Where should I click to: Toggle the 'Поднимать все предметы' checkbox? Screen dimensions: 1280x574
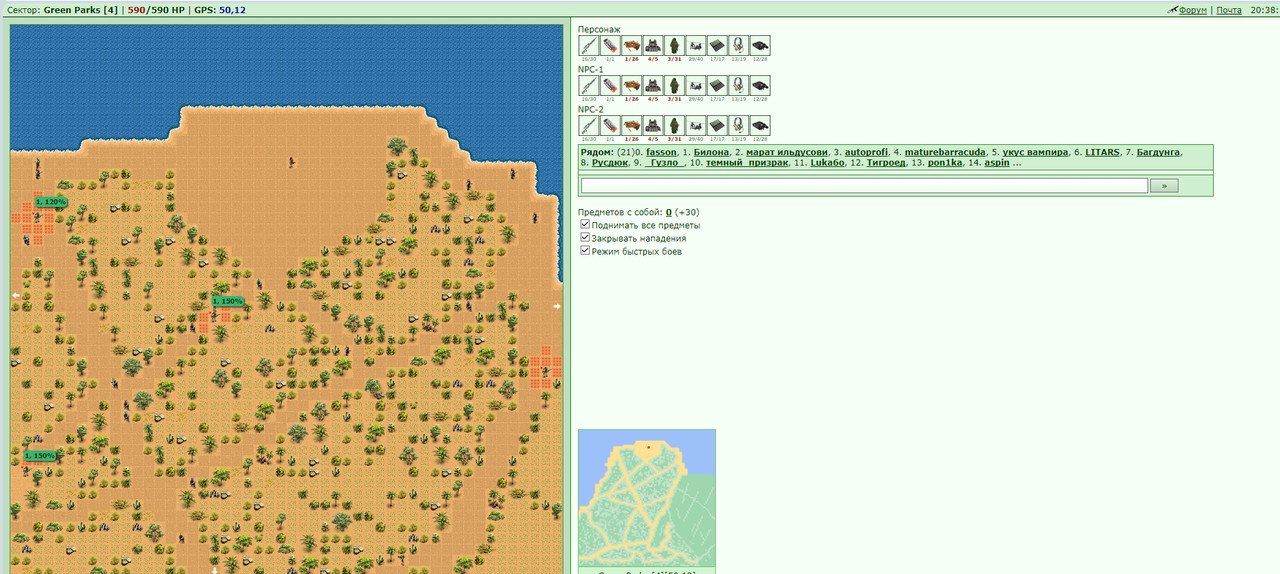(585, 225)
